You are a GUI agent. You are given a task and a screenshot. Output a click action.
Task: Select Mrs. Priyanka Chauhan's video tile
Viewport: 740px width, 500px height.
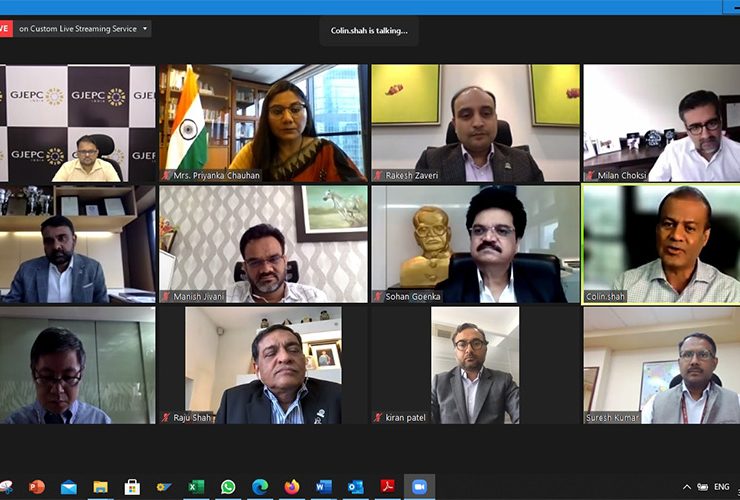pos(263,124)
